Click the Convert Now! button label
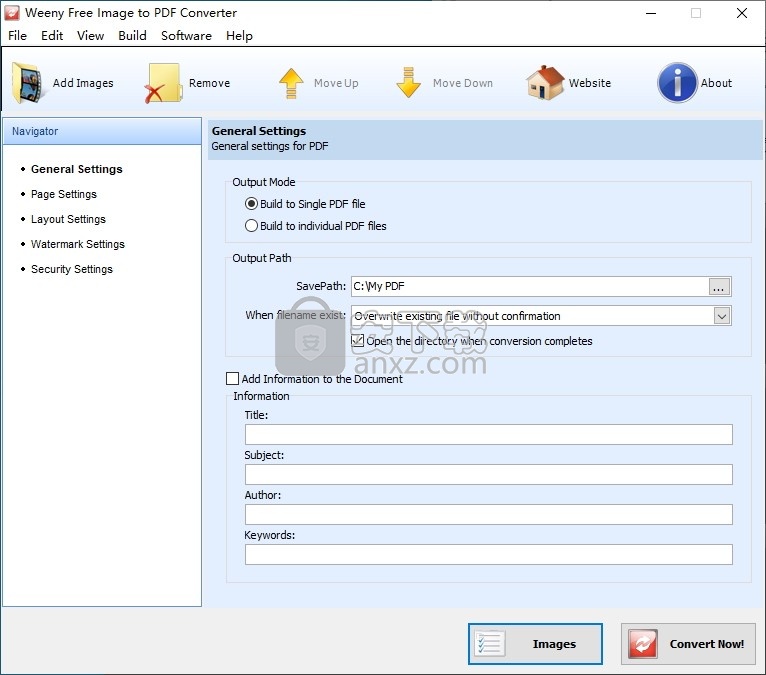 (x=707, y=644)
